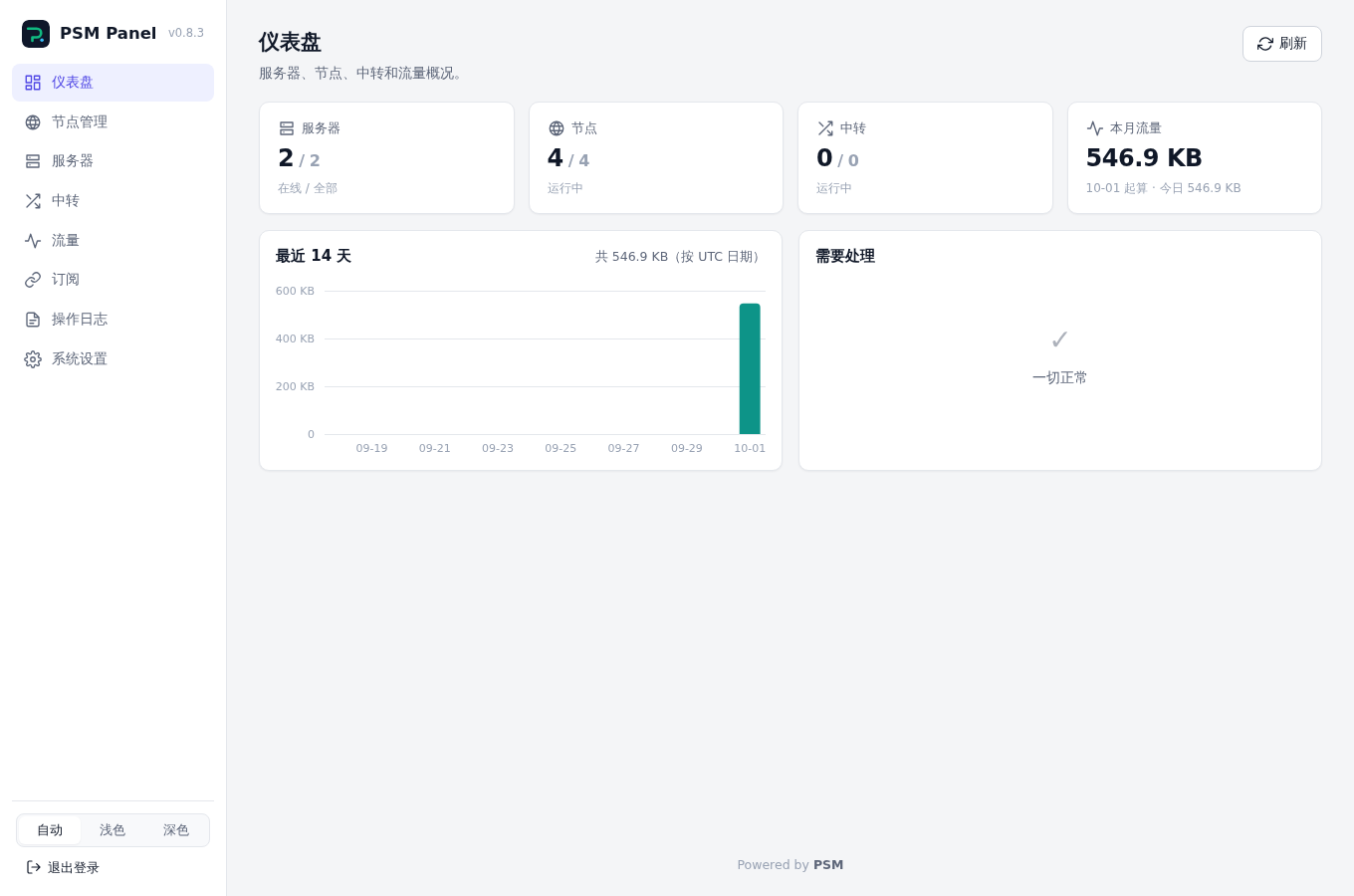
Task: Go to the 服务器 page
Action: point(113,161)
